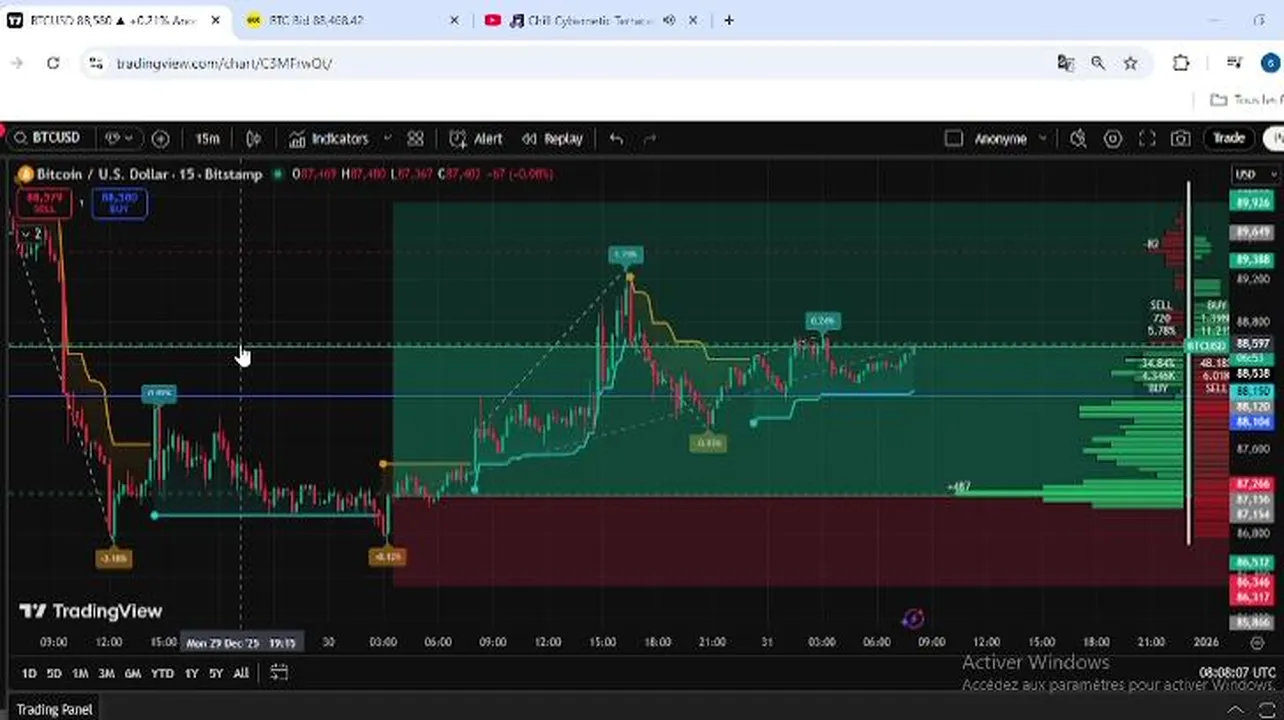Open the browser profile avatar
This screenshot has height=720, width=1284.
(1270, 63)
